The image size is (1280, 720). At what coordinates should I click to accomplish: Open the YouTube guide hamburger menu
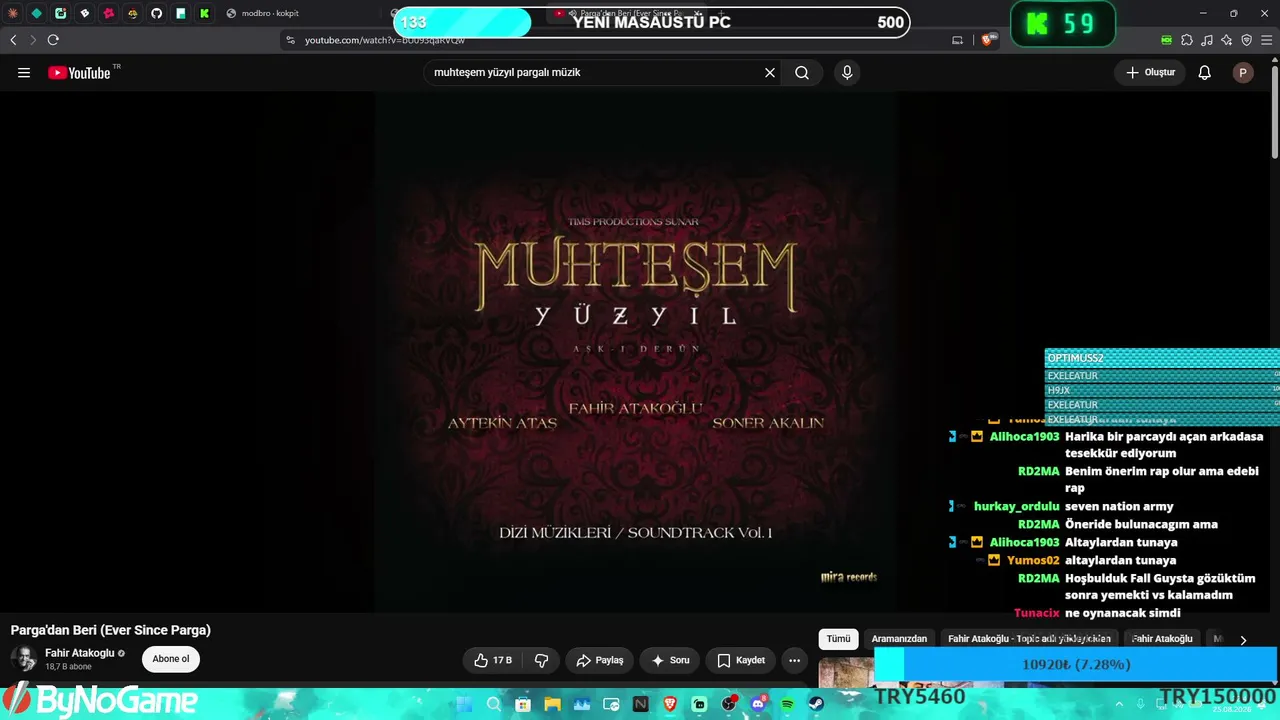(24, 72)
